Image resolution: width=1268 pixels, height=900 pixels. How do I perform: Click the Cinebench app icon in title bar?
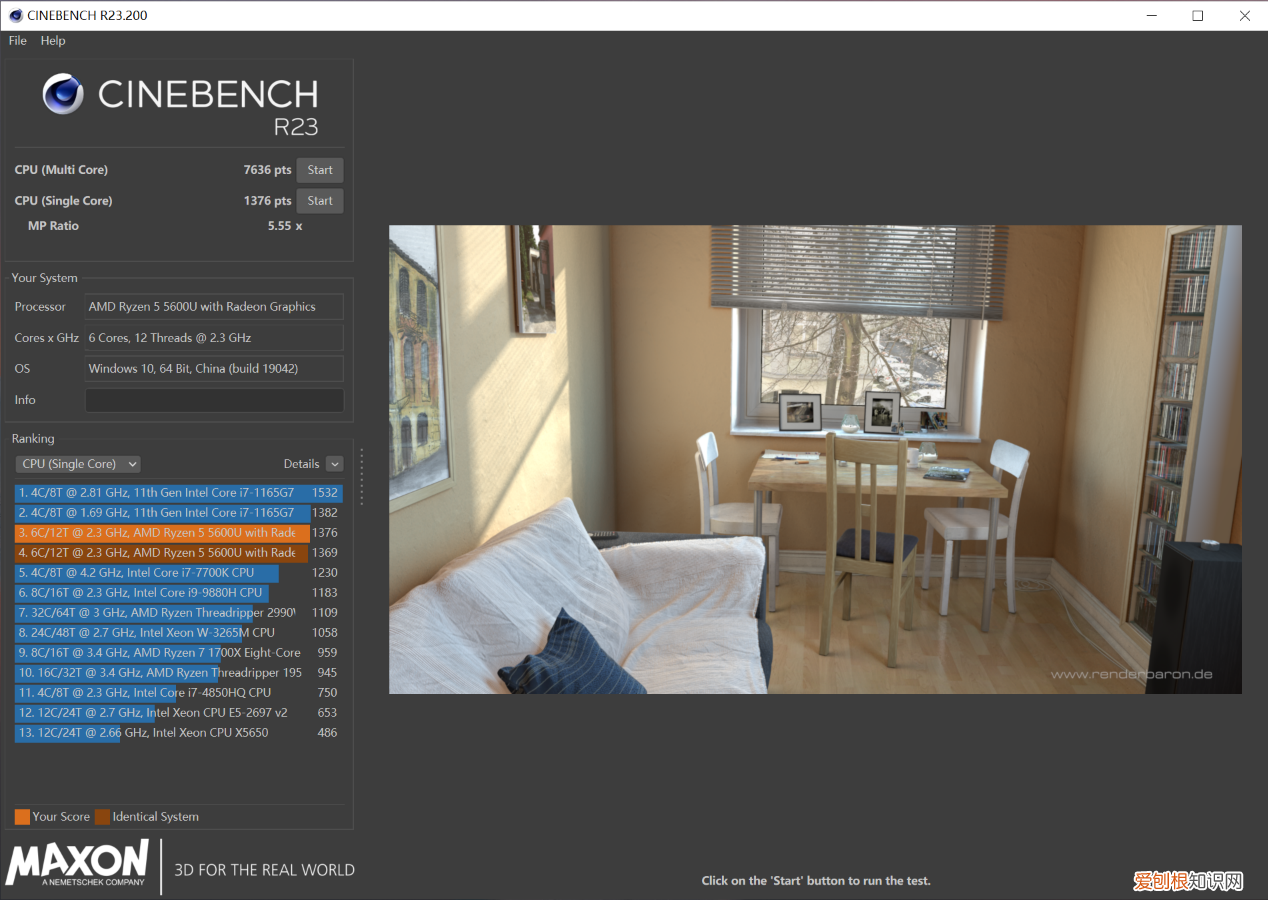(15, 15)
